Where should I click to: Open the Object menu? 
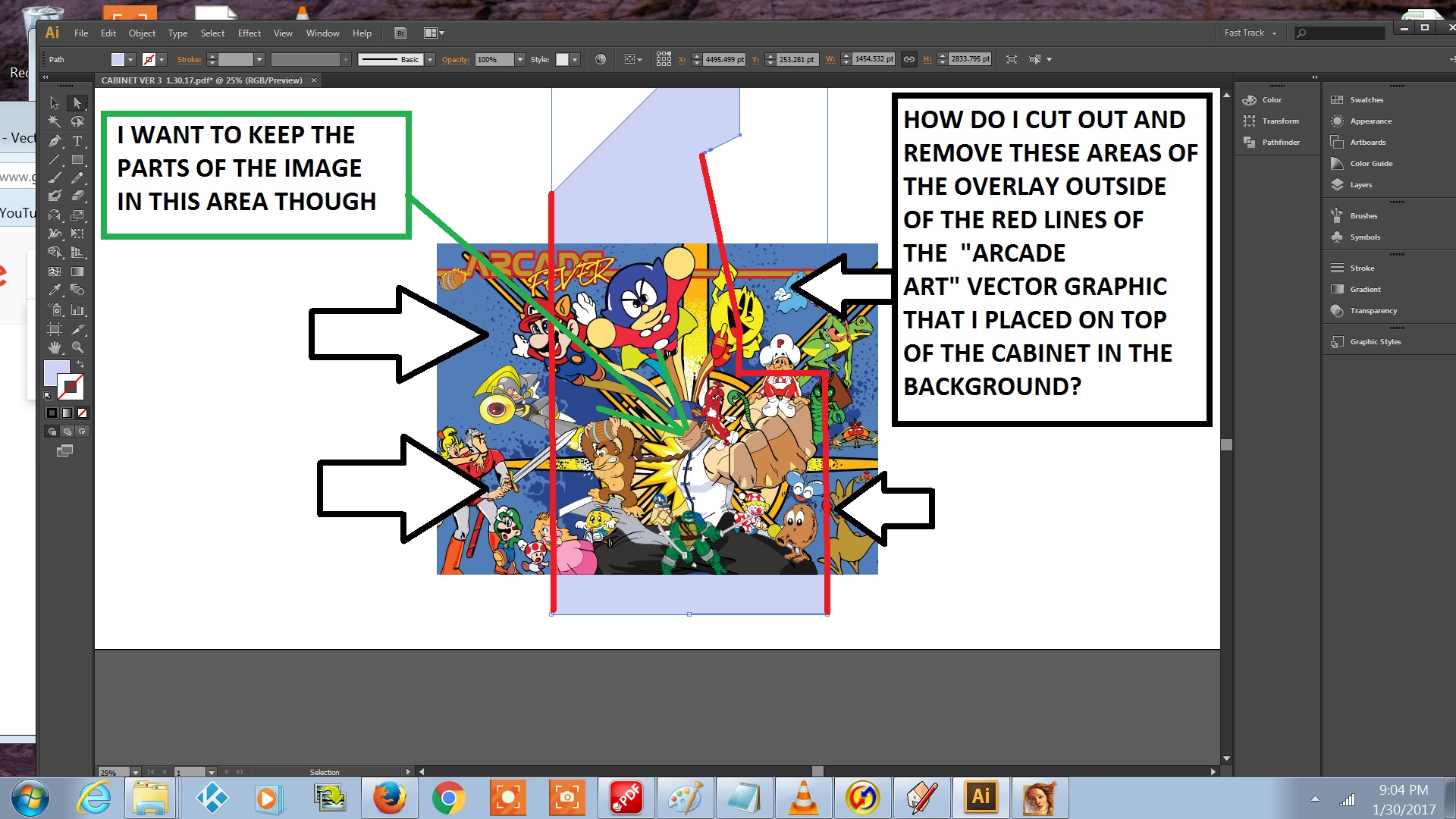[142, 33]
